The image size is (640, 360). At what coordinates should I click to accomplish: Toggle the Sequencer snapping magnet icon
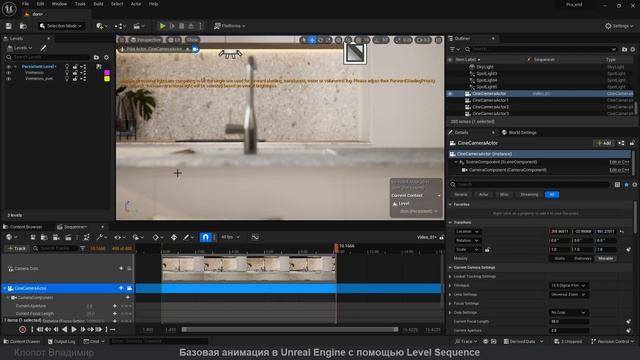(205, 237)
